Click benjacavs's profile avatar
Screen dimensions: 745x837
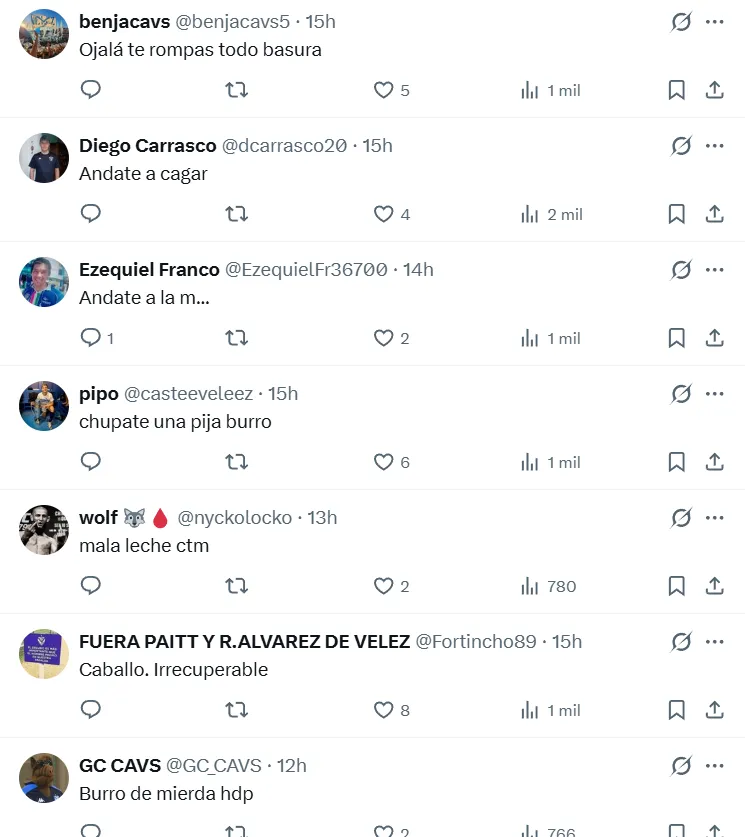coord(43,34)
